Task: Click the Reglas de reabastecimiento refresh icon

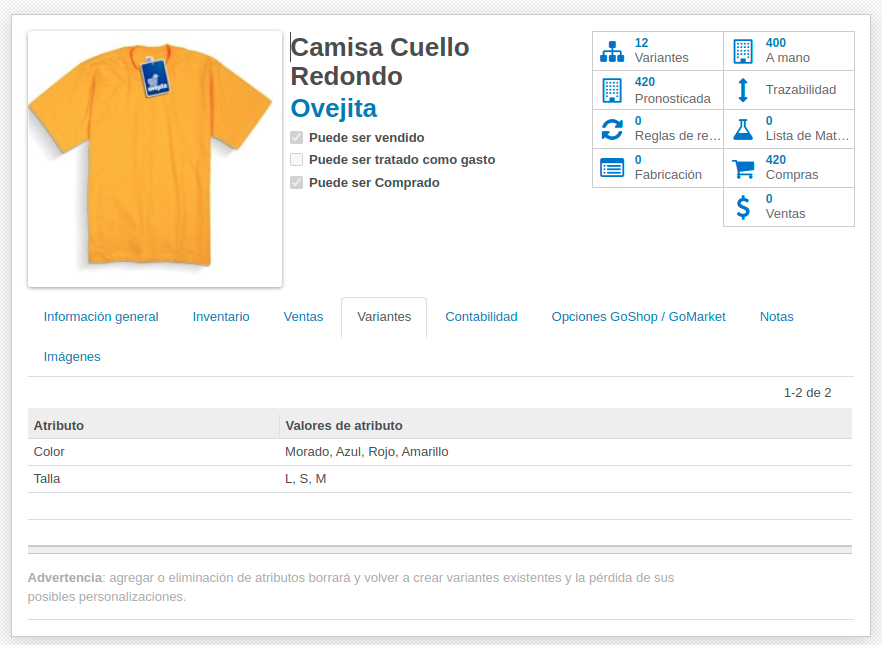Action: (611, 129)
